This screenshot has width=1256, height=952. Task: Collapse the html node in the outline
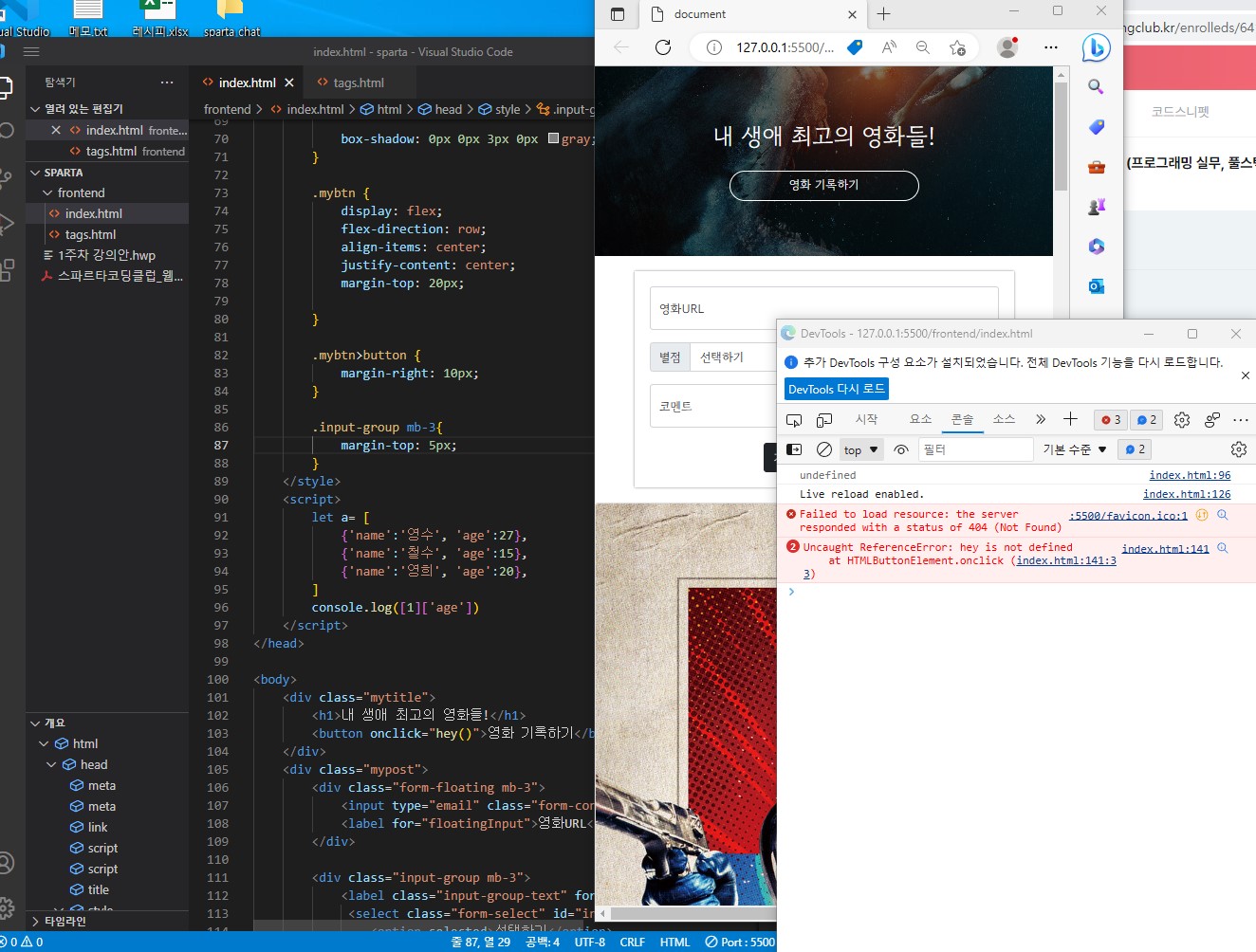point(44,743)
